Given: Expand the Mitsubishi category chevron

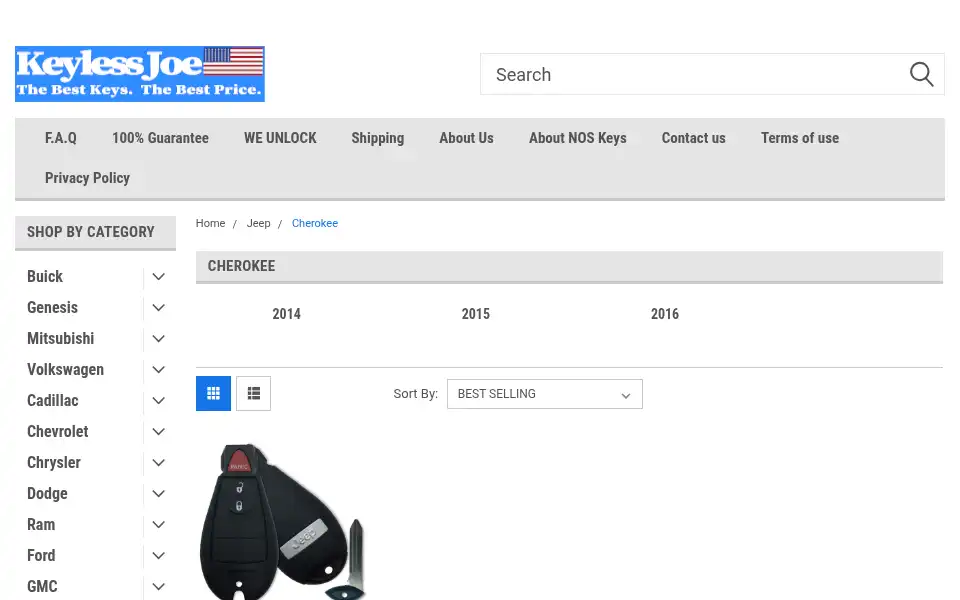Looking at the screenshot, I should tap(159, 339).
